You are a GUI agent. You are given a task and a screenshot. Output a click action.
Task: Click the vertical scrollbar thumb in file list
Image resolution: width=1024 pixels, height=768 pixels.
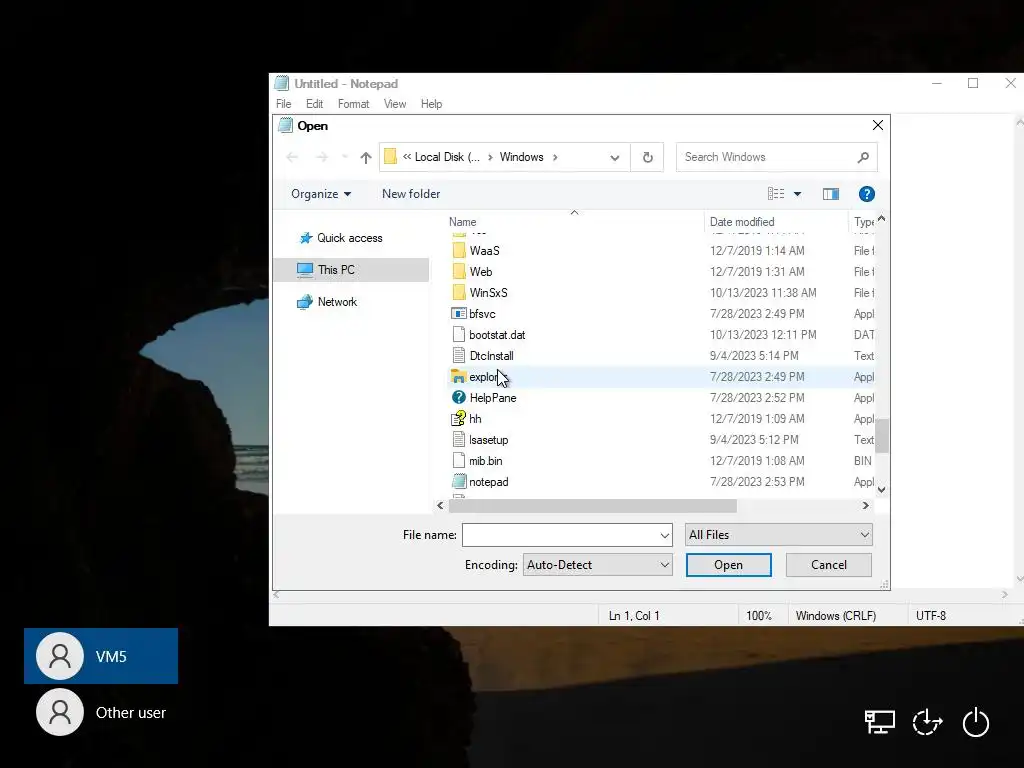point(882,436)
